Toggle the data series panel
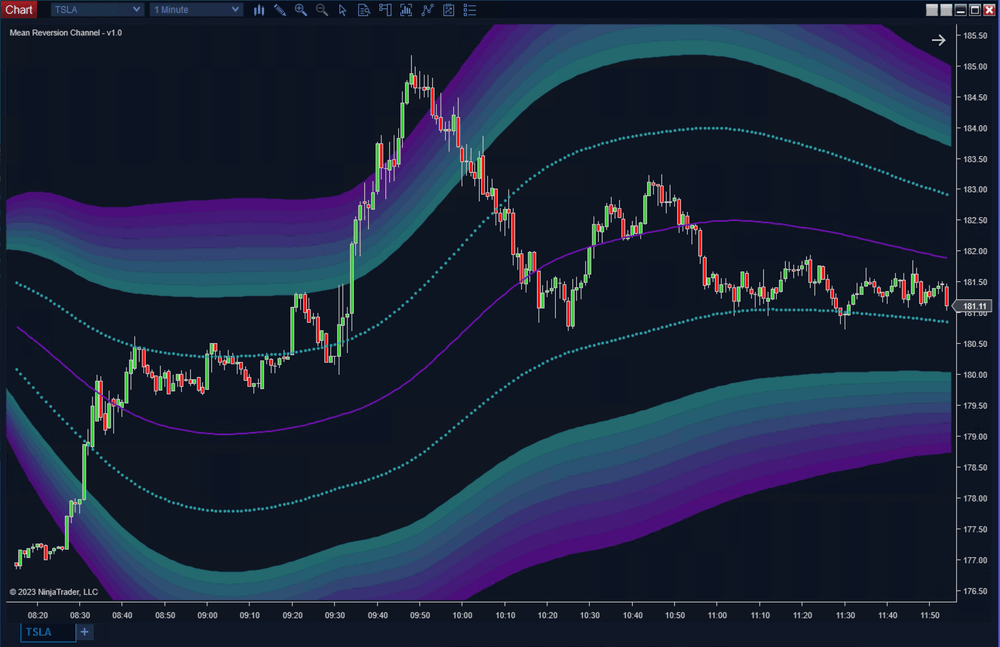1000x647 pixels. pyautogui.click(x=472, y=10)
